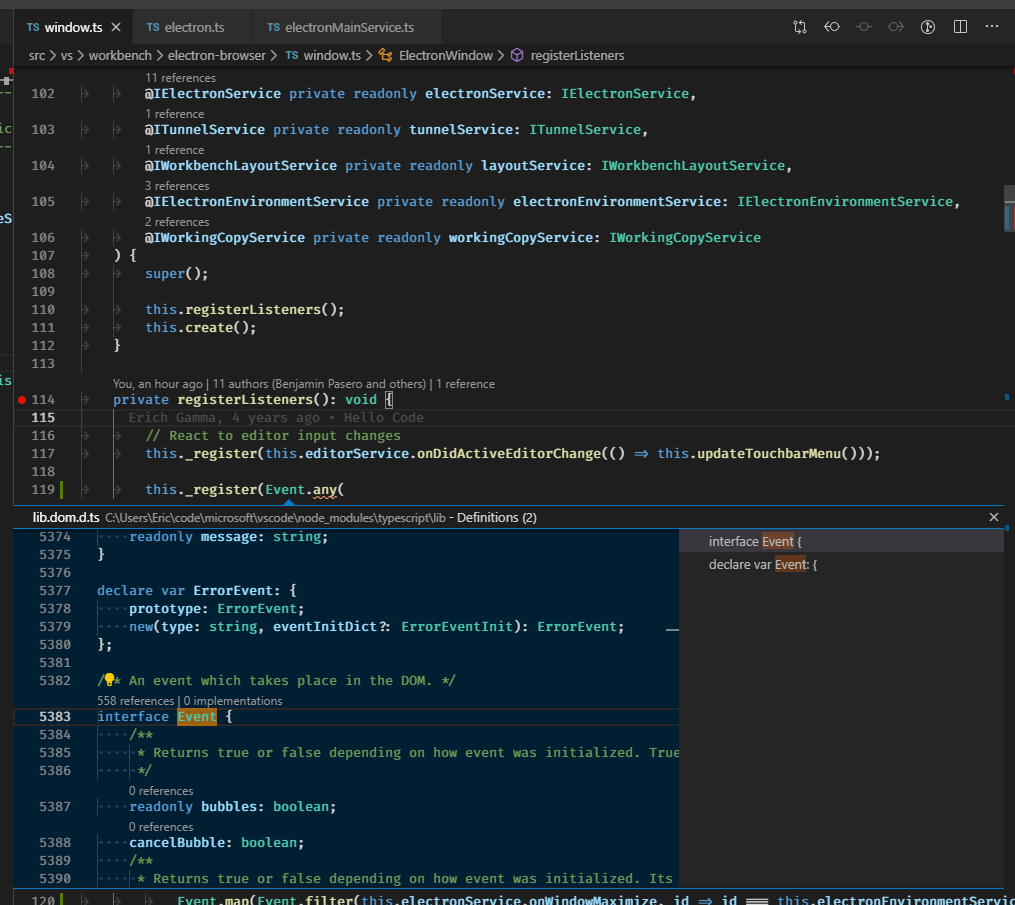Screen dimensions: 1015x905
Task: Click 'IWorkingCopyService' type on line 106
Action: [x=685, y=238]
